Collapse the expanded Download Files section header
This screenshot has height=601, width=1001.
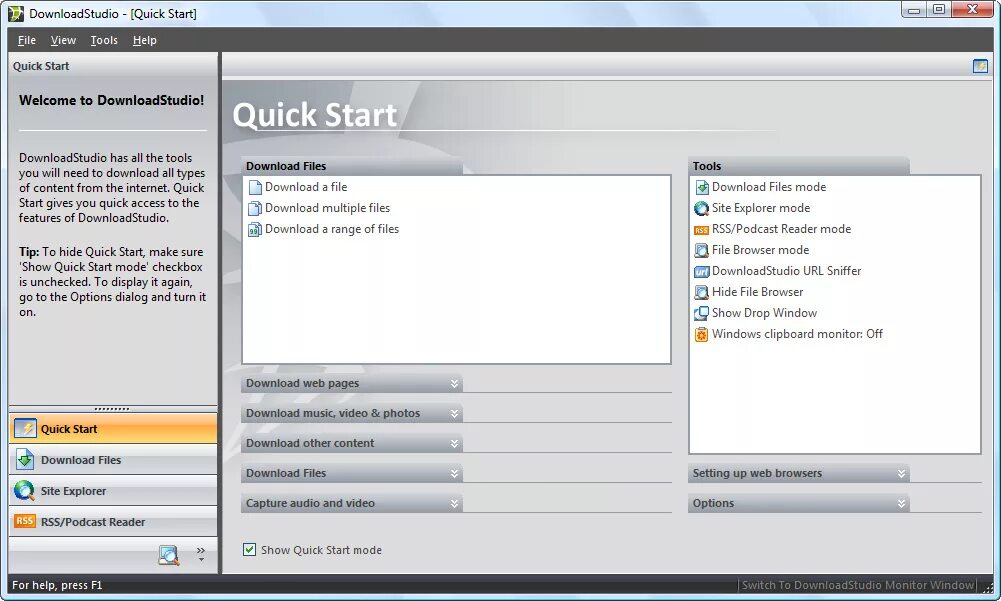click(352, 166)
